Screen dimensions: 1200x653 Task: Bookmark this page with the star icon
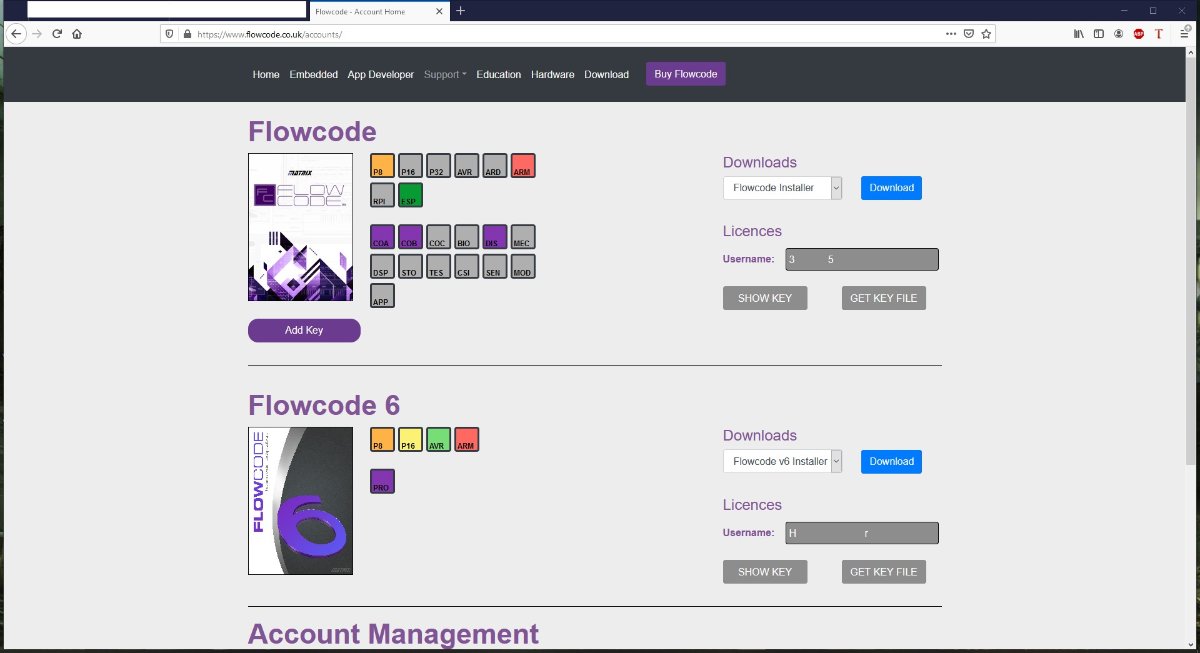tap(986, 33)
